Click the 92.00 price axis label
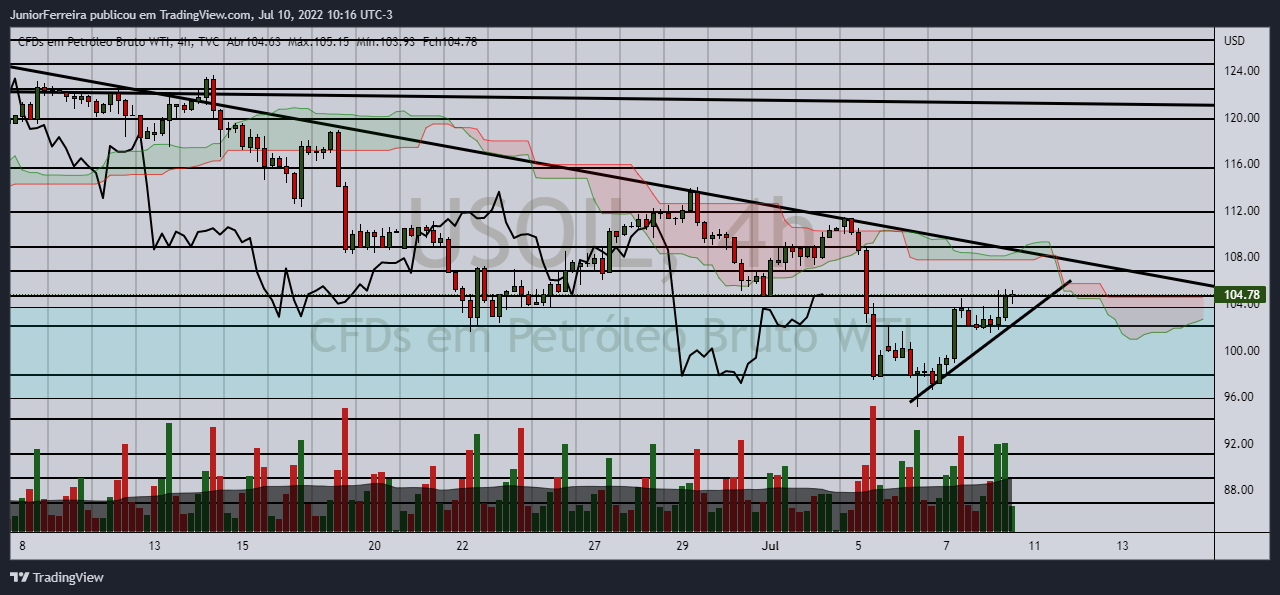 point(1237,443)
